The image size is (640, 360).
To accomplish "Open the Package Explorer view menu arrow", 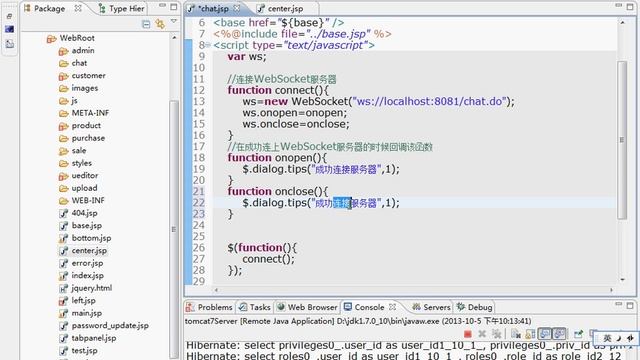I will [174, 21].
